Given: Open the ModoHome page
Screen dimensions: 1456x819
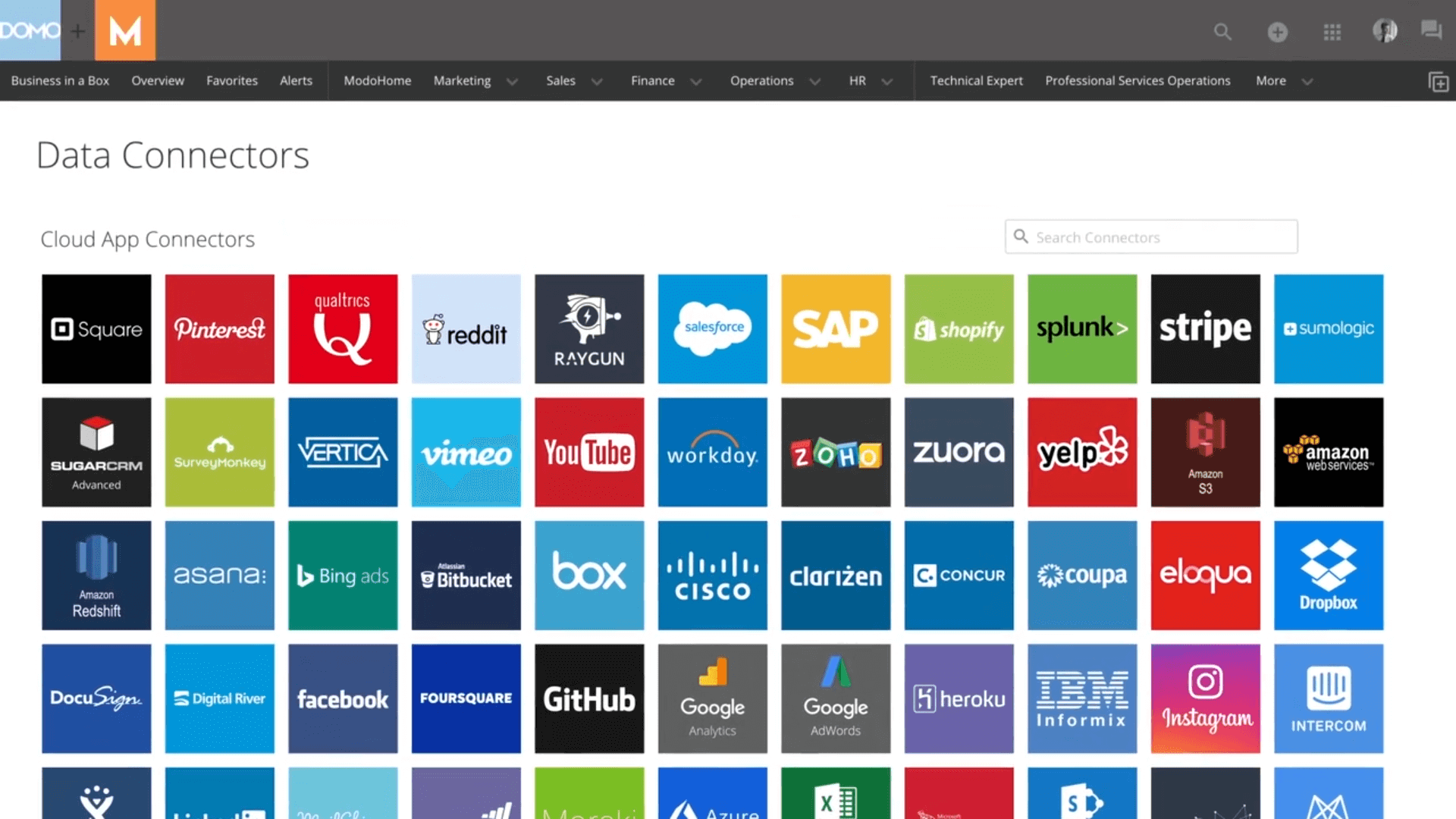Looking at the screenshot, I should (378, 80).
